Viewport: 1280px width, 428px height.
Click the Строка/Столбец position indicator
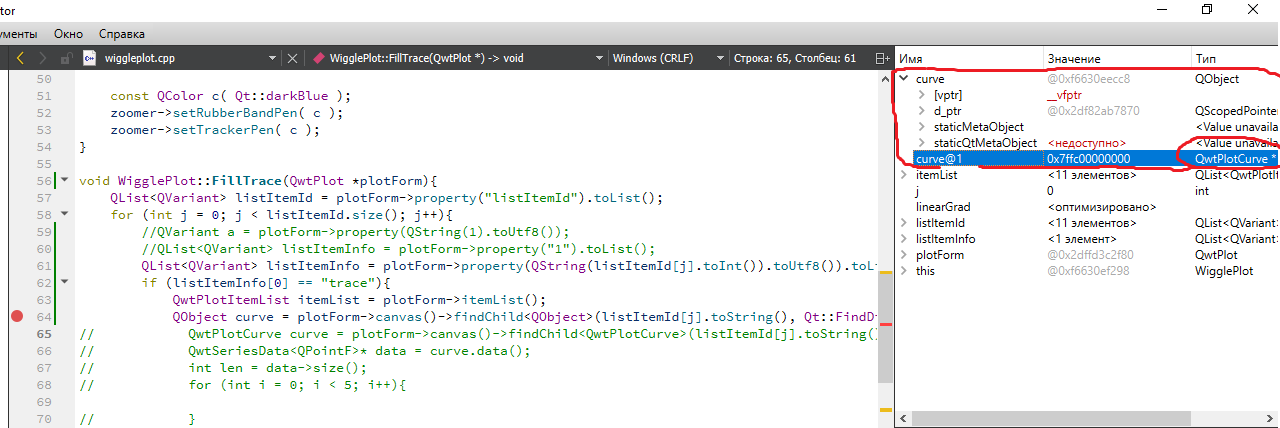tap(794, 59)
